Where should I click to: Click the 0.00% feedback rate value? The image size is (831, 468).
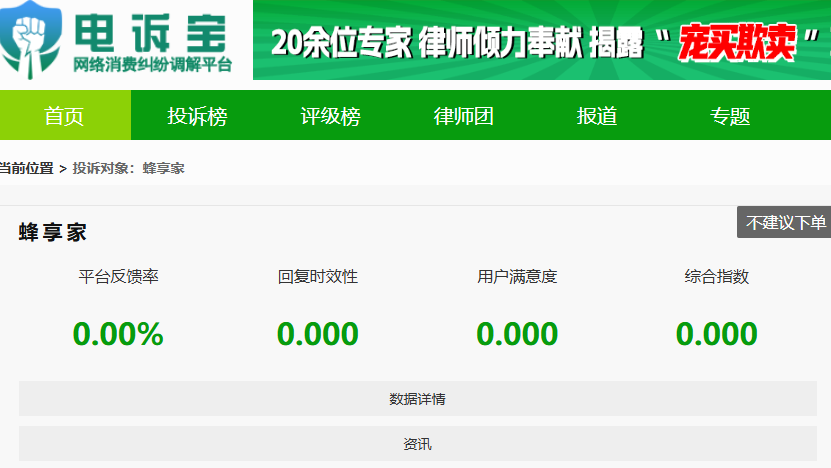point(118,334)
